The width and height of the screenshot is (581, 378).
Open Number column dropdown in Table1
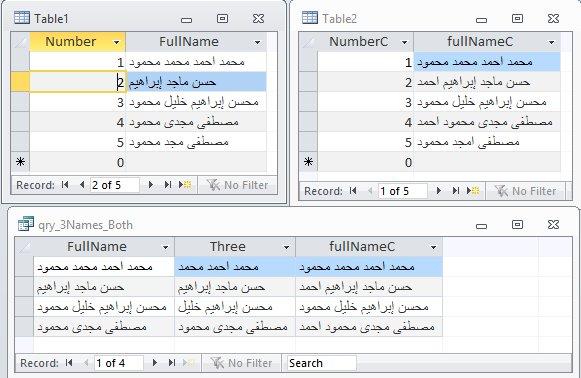(x=116, y=42)
